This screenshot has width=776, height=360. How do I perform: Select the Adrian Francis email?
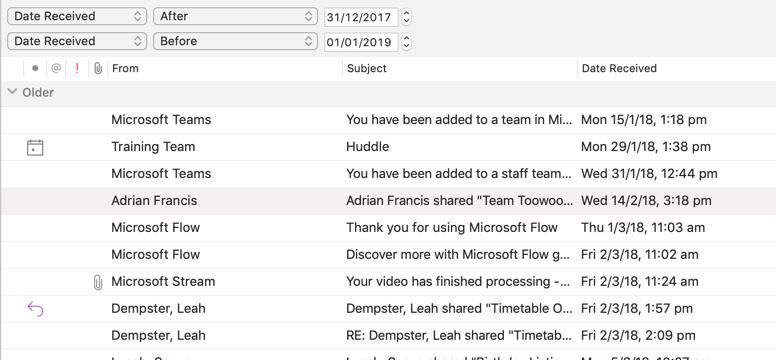388,201
